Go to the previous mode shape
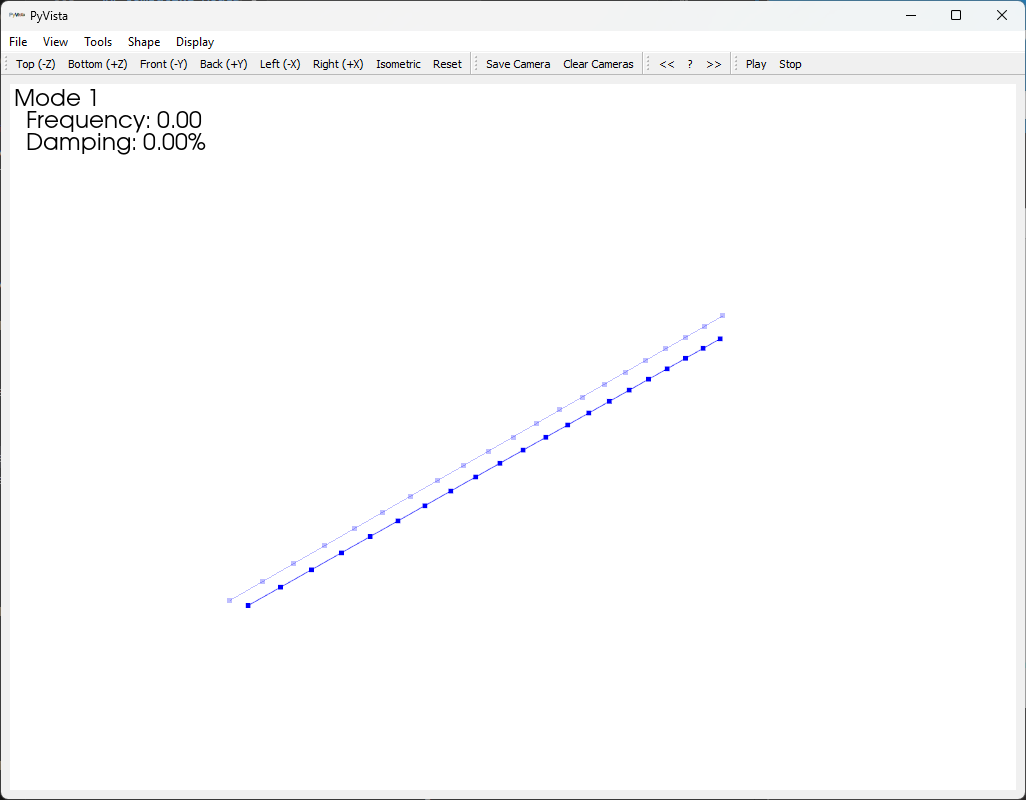 (667, 63)
